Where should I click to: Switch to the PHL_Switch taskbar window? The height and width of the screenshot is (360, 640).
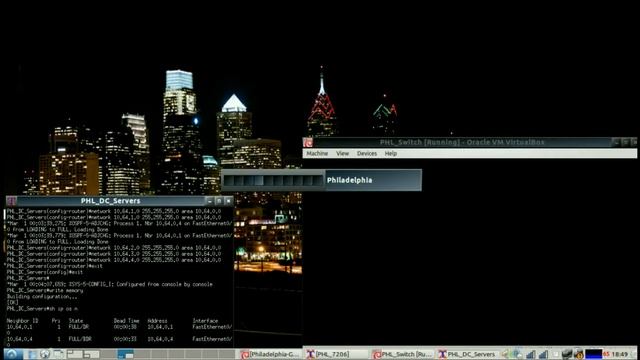tap(402, 354)
